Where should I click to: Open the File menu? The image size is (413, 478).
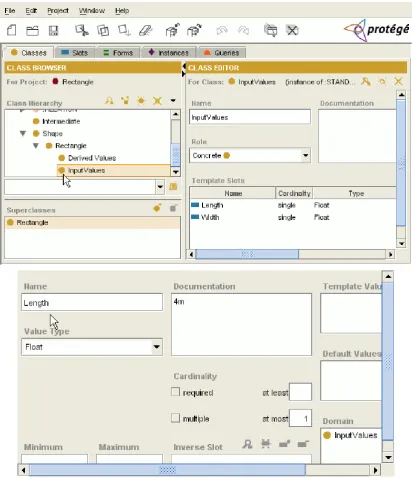(x=10, y=11)
